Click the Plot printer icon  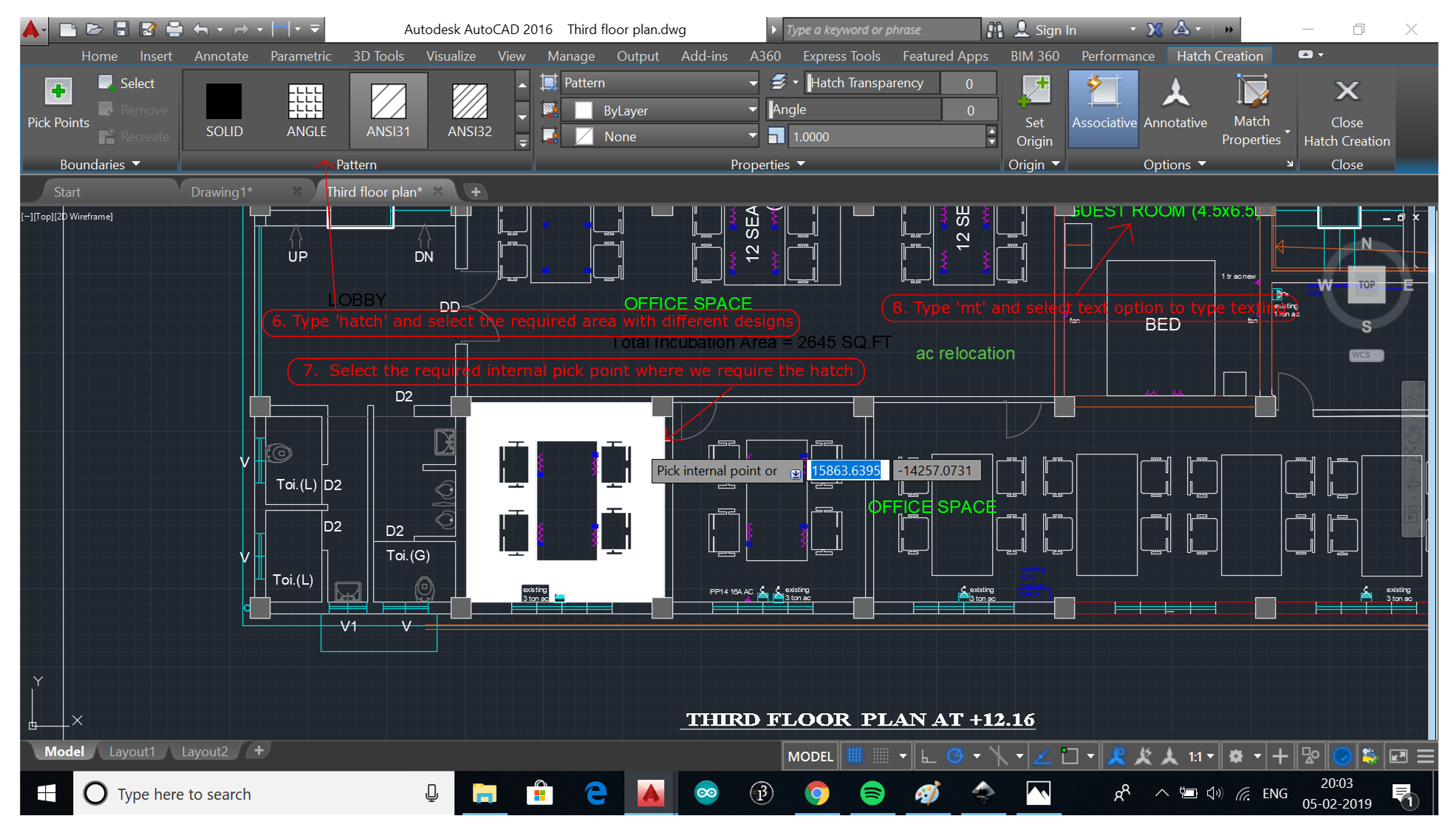[174, 30]
